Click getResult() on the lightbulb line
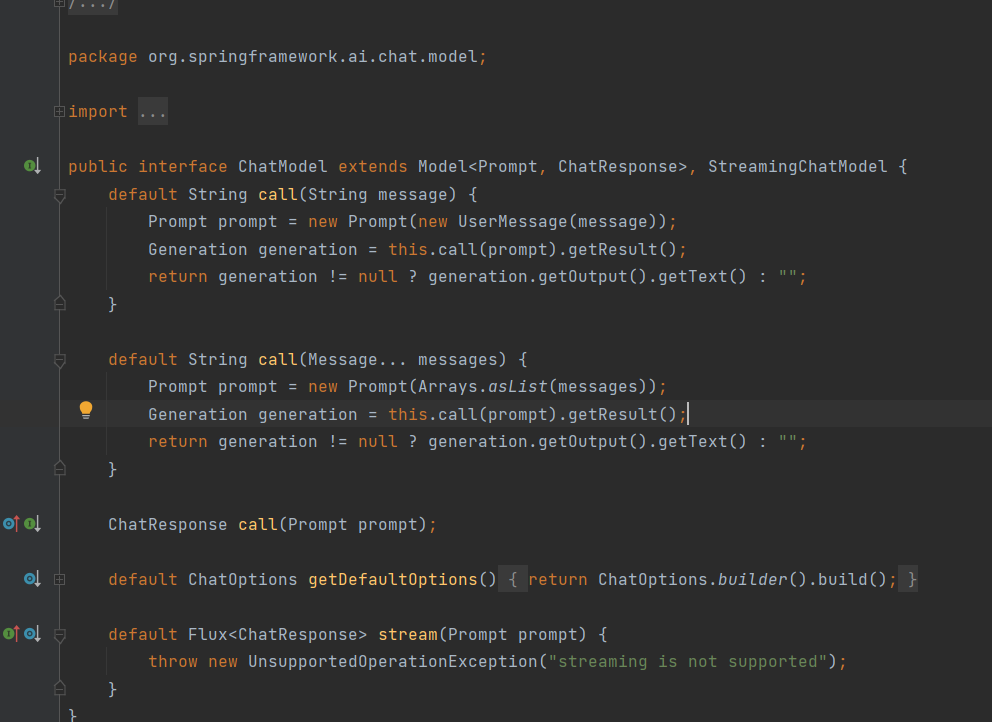992x722 pixels. point(623,414)
